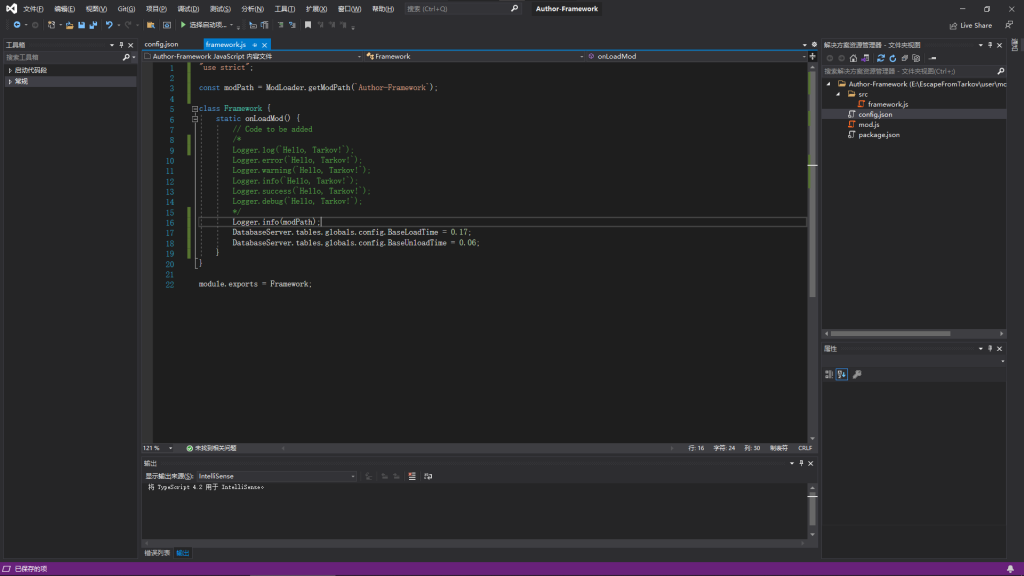Click the Home icon in Solution Explorer
The width and height of the screenshot is (1024, 576).
click(x=854, y=58)
